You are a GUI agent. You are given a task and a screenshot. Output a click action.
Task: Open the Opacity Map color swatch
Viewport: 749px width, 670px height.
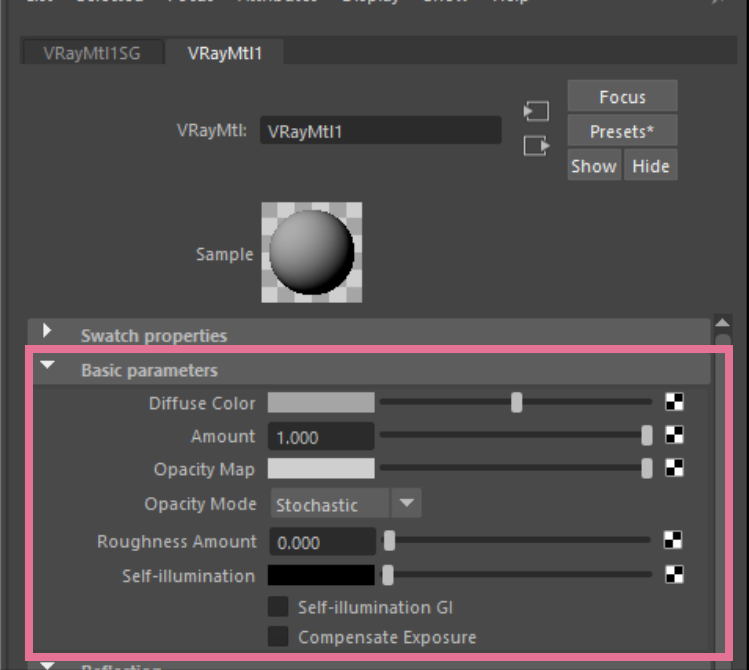[x=321, y=468]
